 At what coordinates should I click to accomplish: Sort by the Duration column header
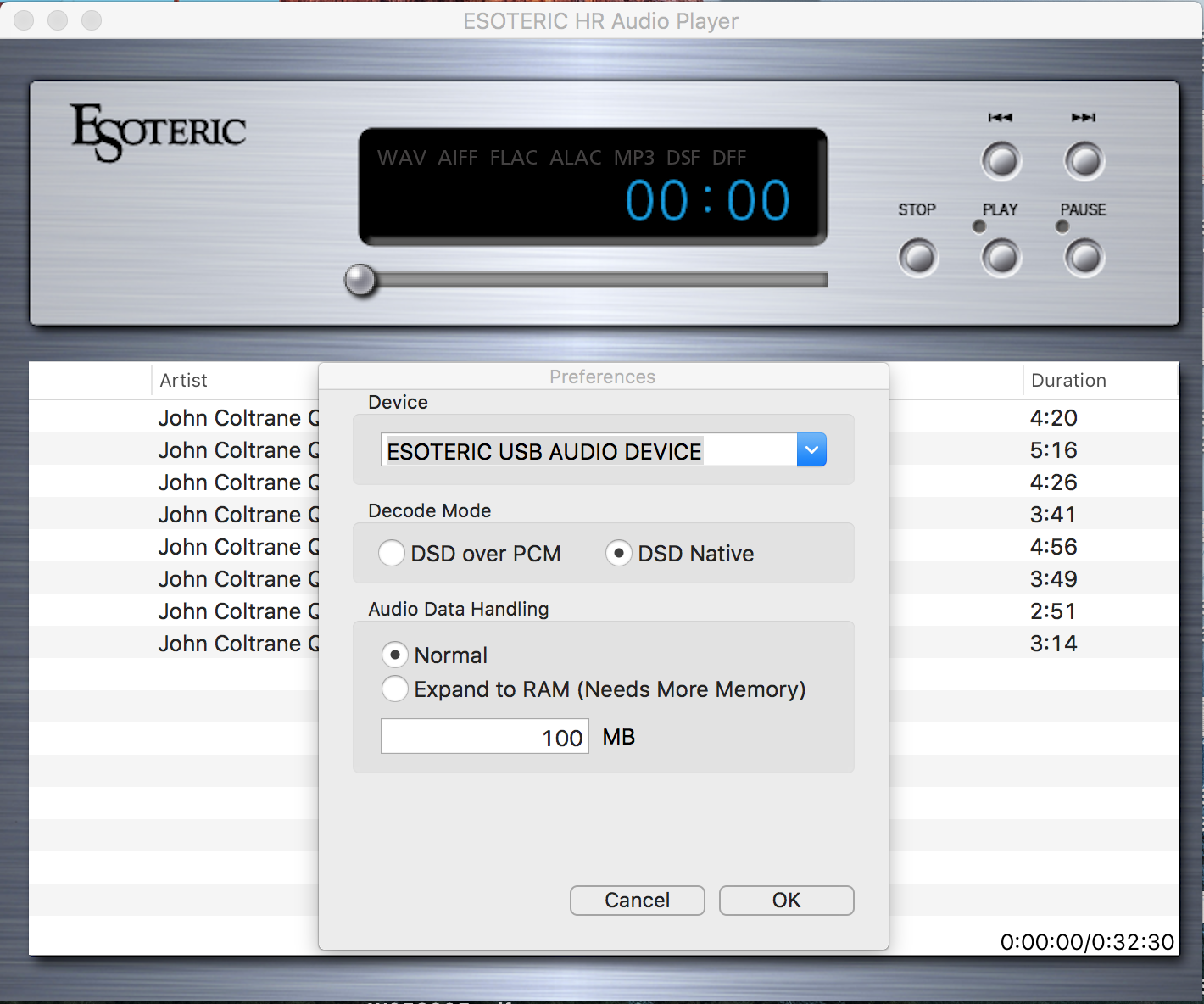(1068, 381)
